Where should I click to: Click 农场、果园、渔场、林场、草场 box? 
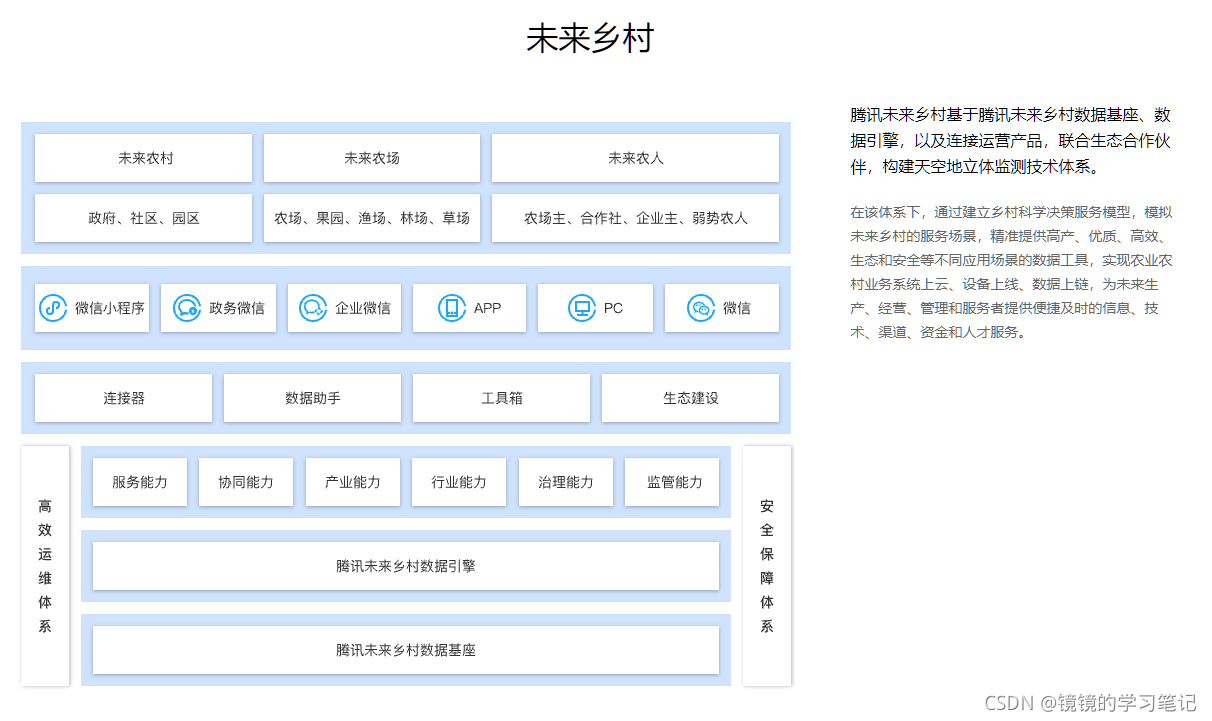[x=372, y=218]
